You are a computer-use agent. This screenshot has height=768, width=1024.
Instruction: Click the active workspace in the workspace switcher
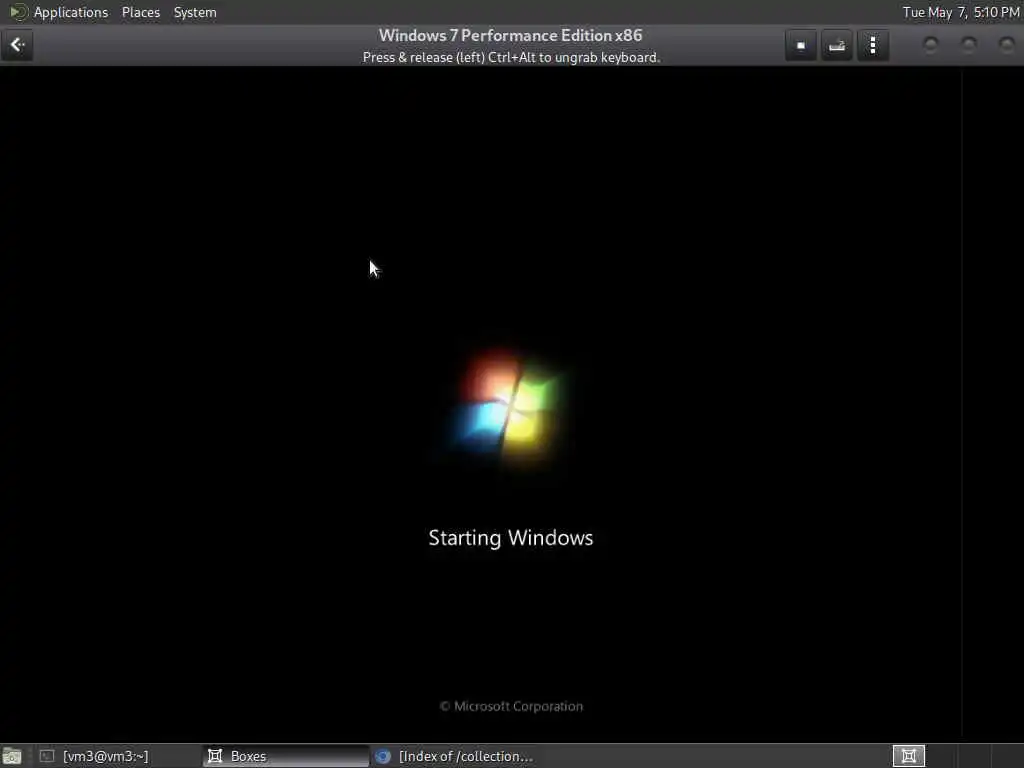coord(908,756)
